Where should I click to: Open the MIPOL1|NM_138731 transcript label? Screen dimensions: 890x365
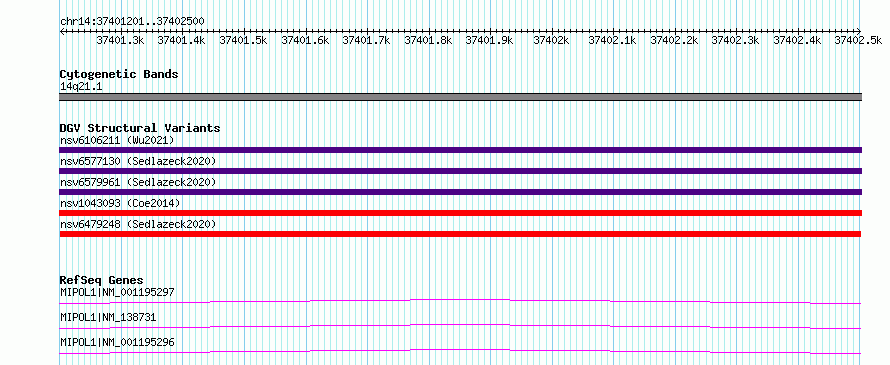pyautogui.click(x=108, y=318)
